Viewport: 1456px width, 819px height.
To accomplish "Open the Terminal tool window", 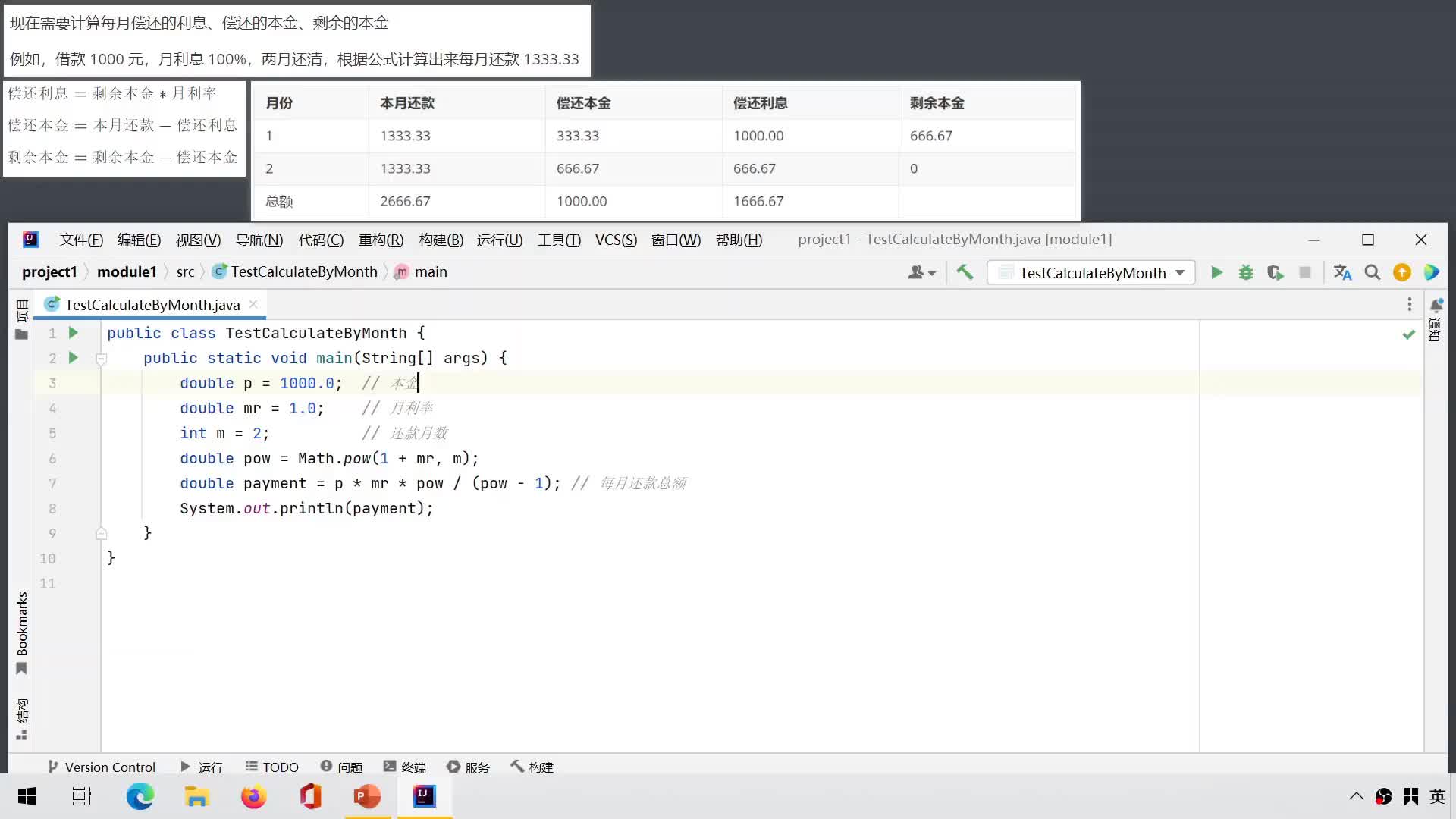I will (x=405, y=767).
